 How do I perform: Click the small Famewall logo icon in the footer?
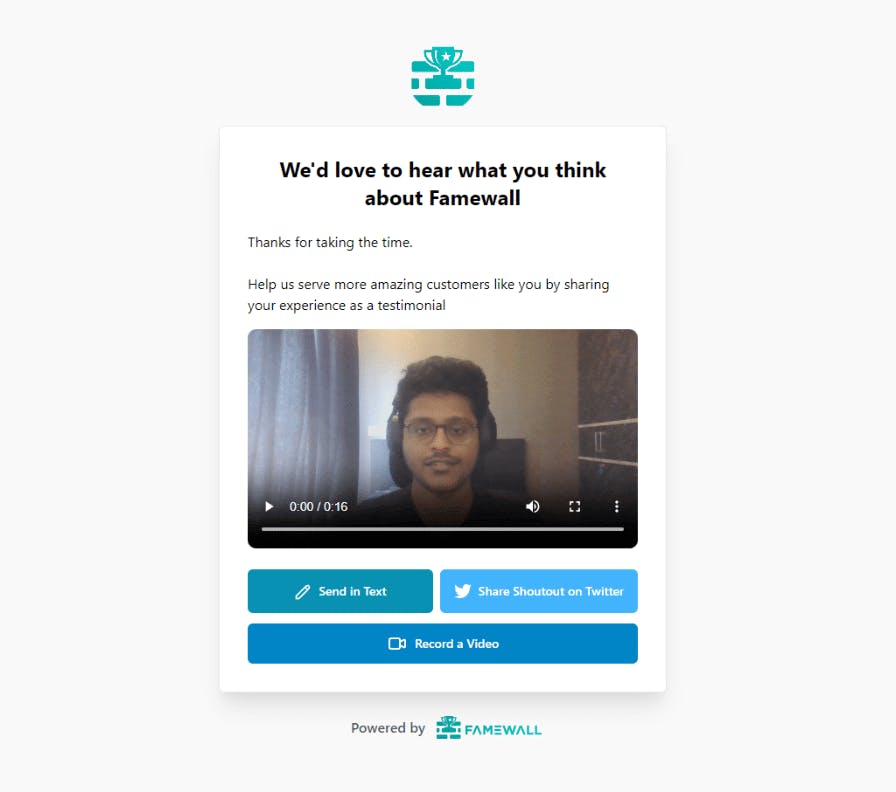[448, 727]
